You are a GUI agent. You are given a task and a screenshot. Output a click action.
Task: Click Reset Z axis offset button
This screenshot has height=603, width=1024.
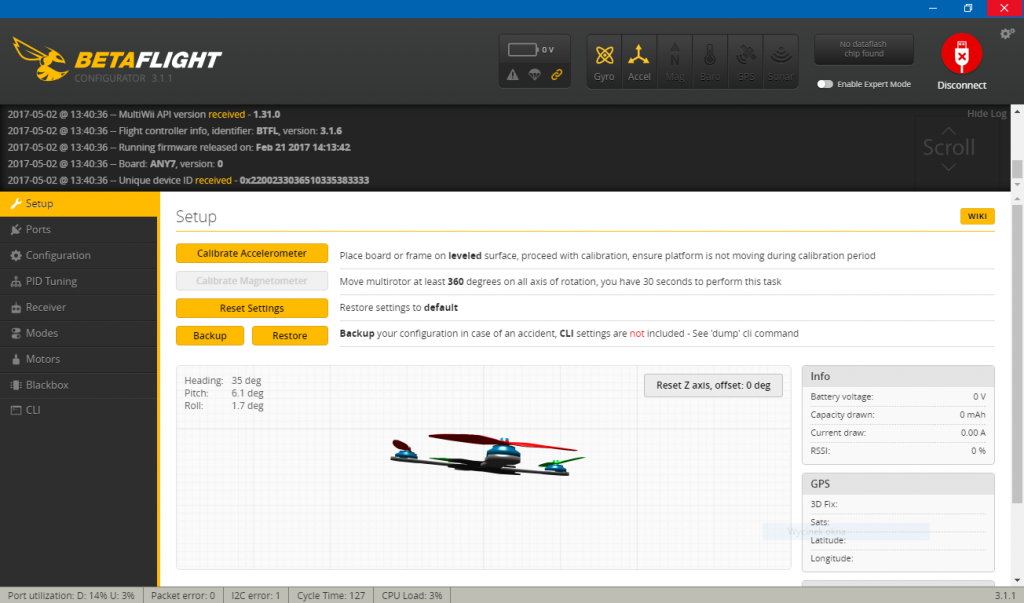pyautogui.click(x=712, y=385)
